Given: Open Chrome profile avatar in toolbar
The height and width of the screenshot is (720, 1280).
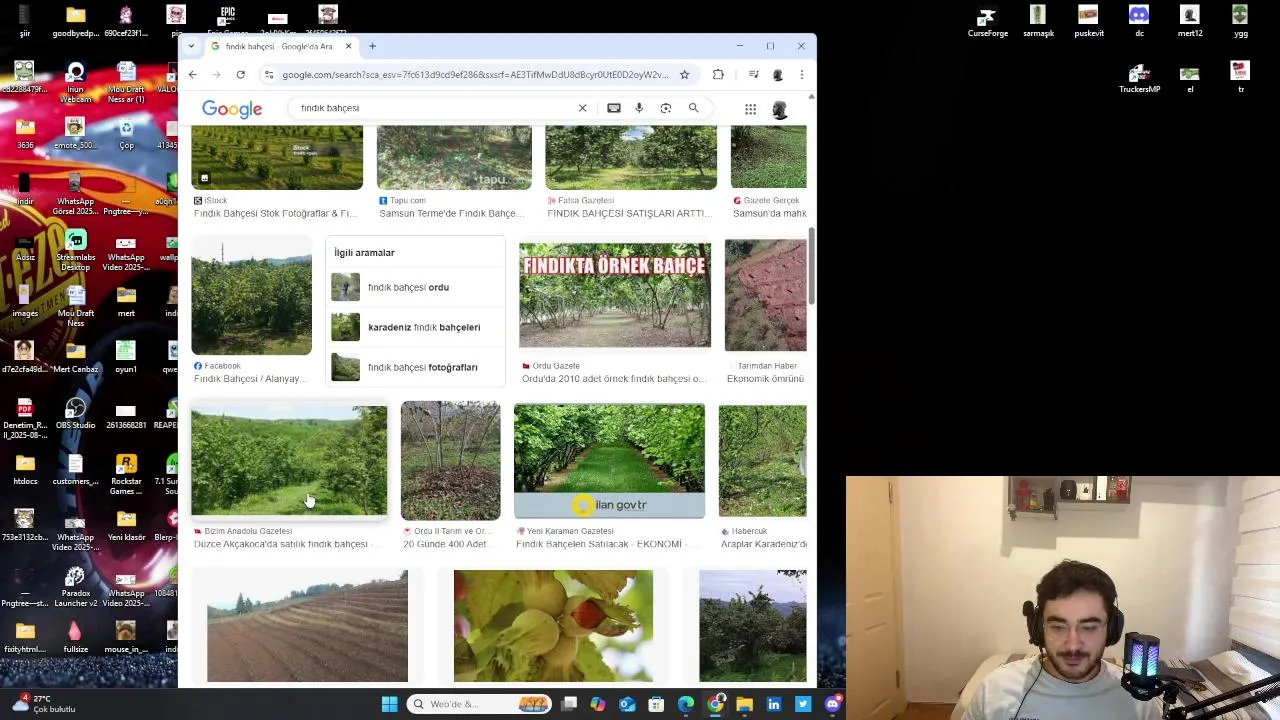Looking at the screenshot, I should tap(777, 74).
